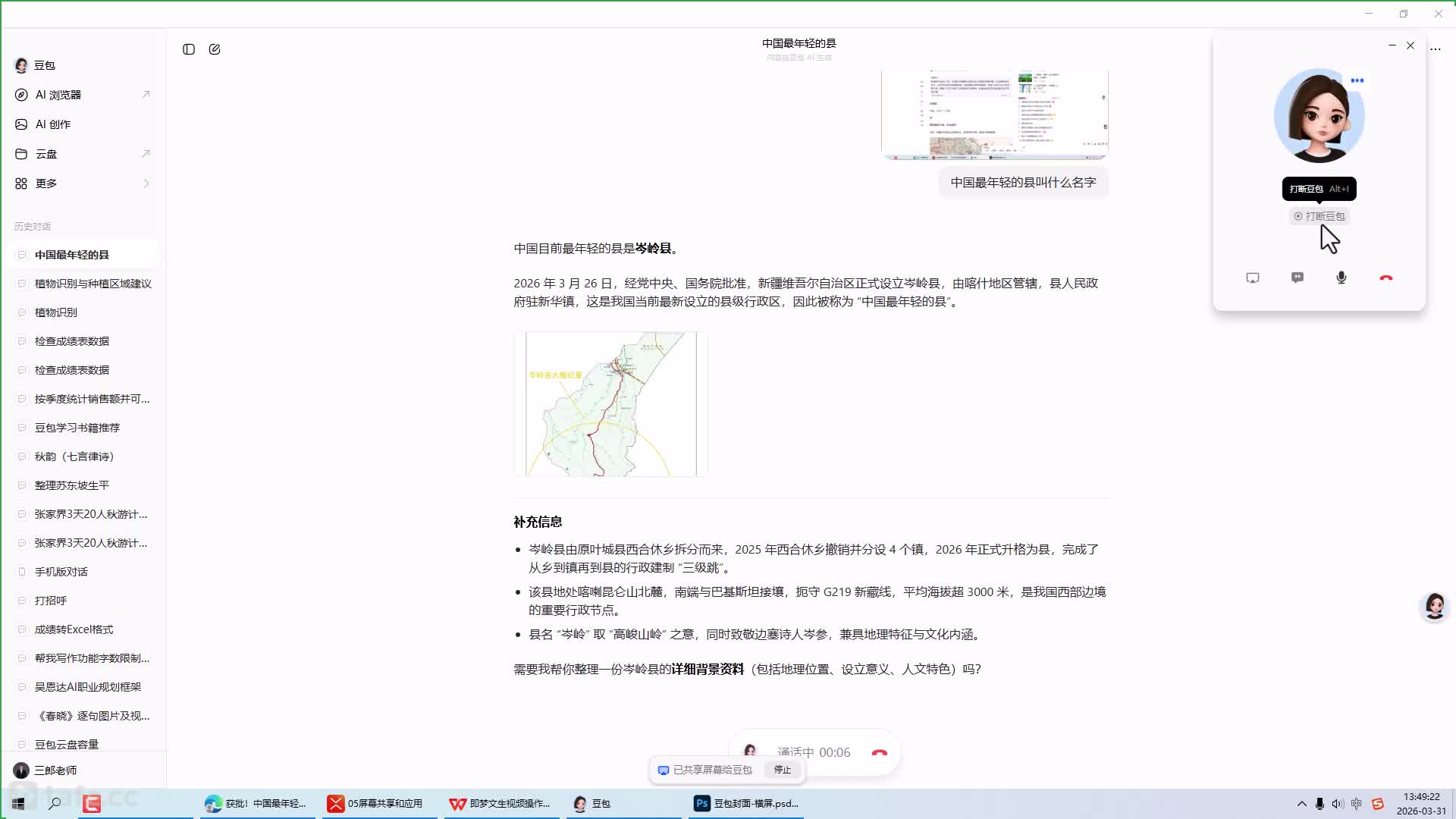Click the screen share icon in call panel
This screenshot has width=1456, height=819.
click(x=1253, y=278)
